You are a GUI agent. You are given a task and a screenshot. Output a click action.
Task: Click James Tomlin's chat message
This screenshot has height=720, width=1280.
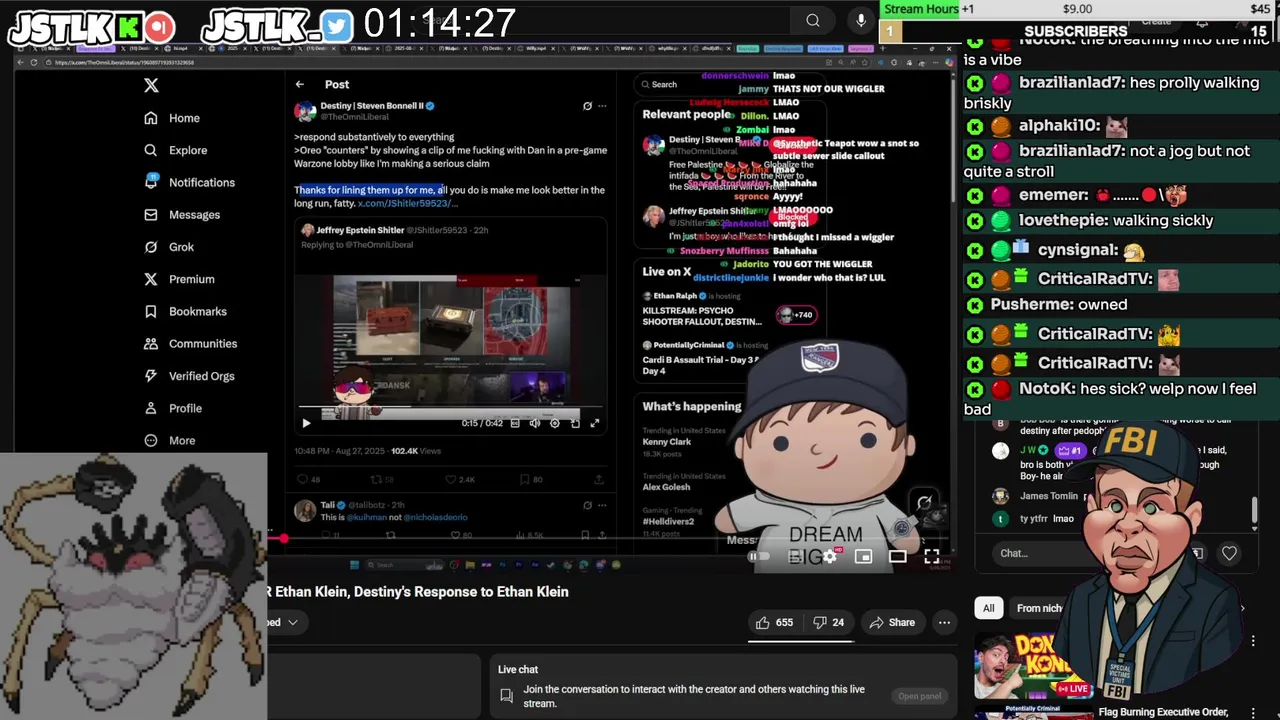[x=1049, y=496]
